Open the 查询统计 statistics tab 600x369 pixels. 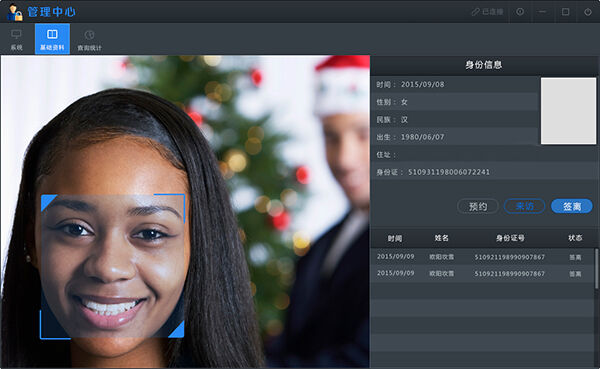pos(89,39)
